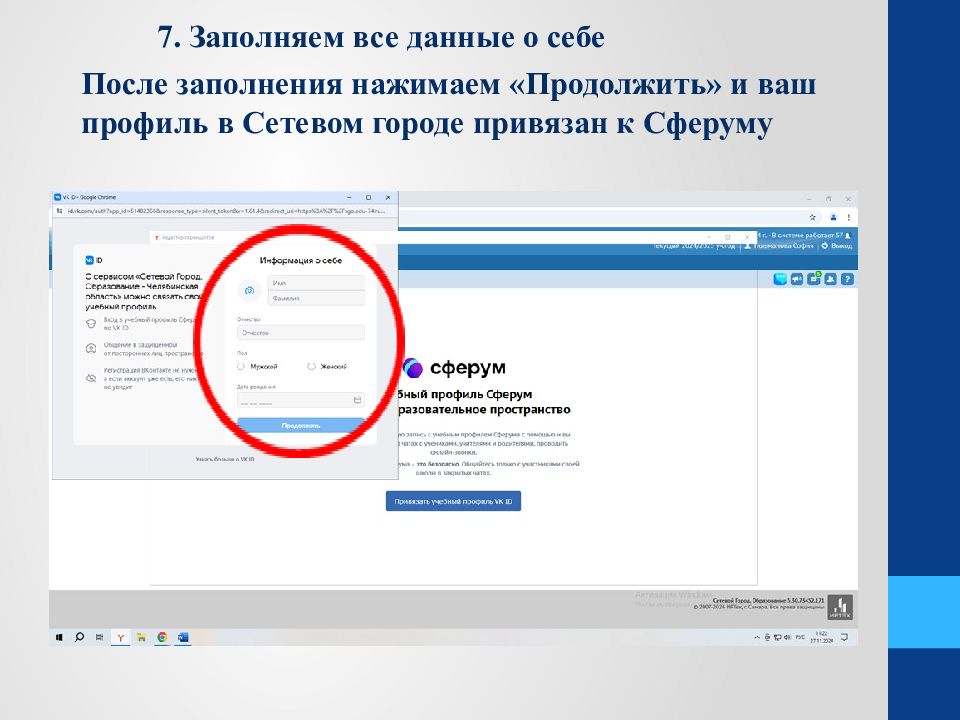
Task: Click the Отчество input field
Action: [301, 332]
